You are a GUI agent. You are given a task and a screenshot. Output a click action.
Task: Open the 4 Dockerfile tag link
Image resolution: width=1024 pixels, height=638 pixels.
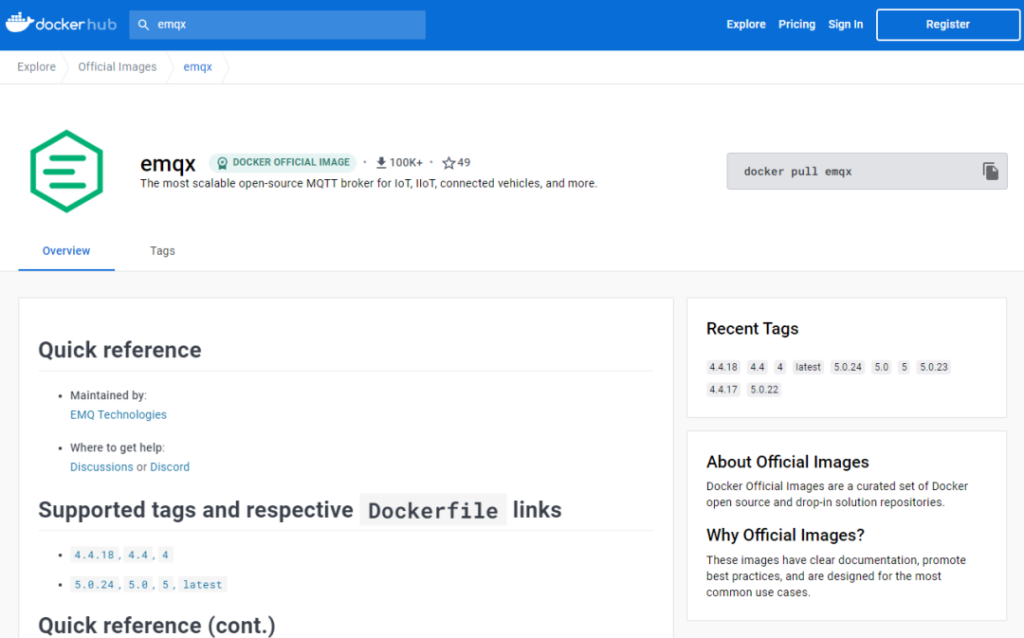(165, 555)
